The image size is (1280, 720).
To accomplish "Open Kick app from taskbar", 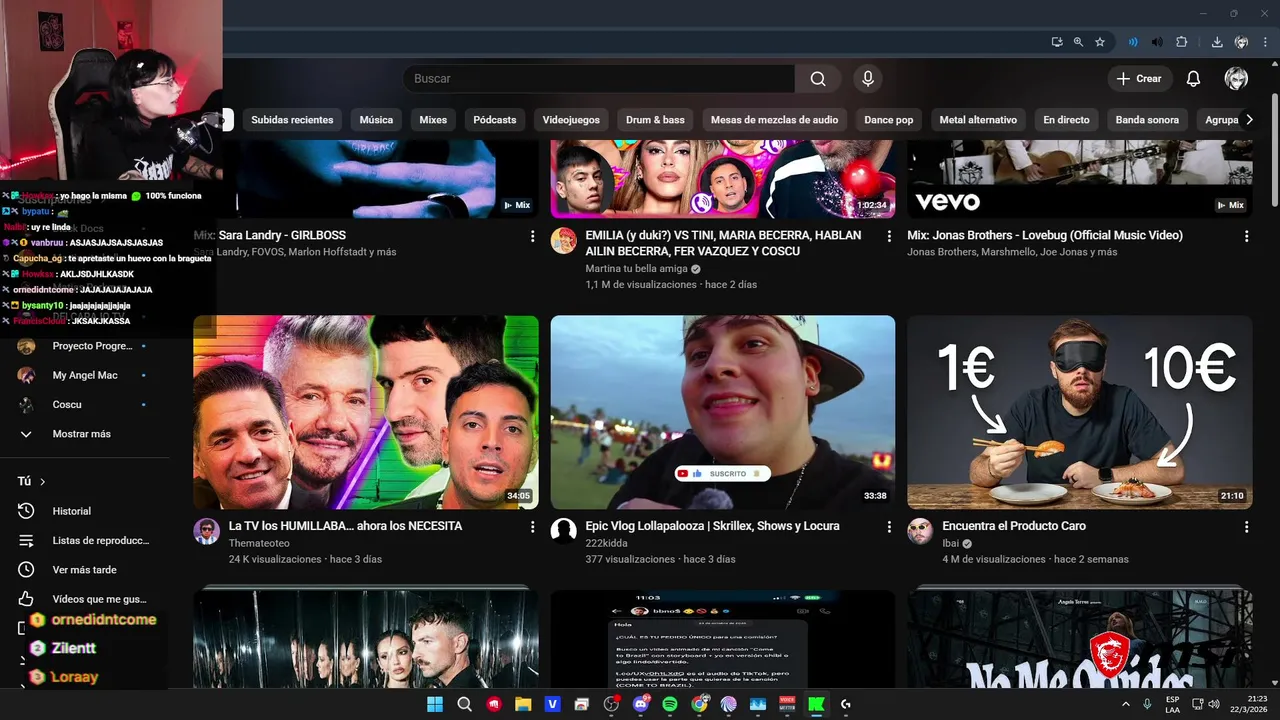I will (x=817, y=704).
